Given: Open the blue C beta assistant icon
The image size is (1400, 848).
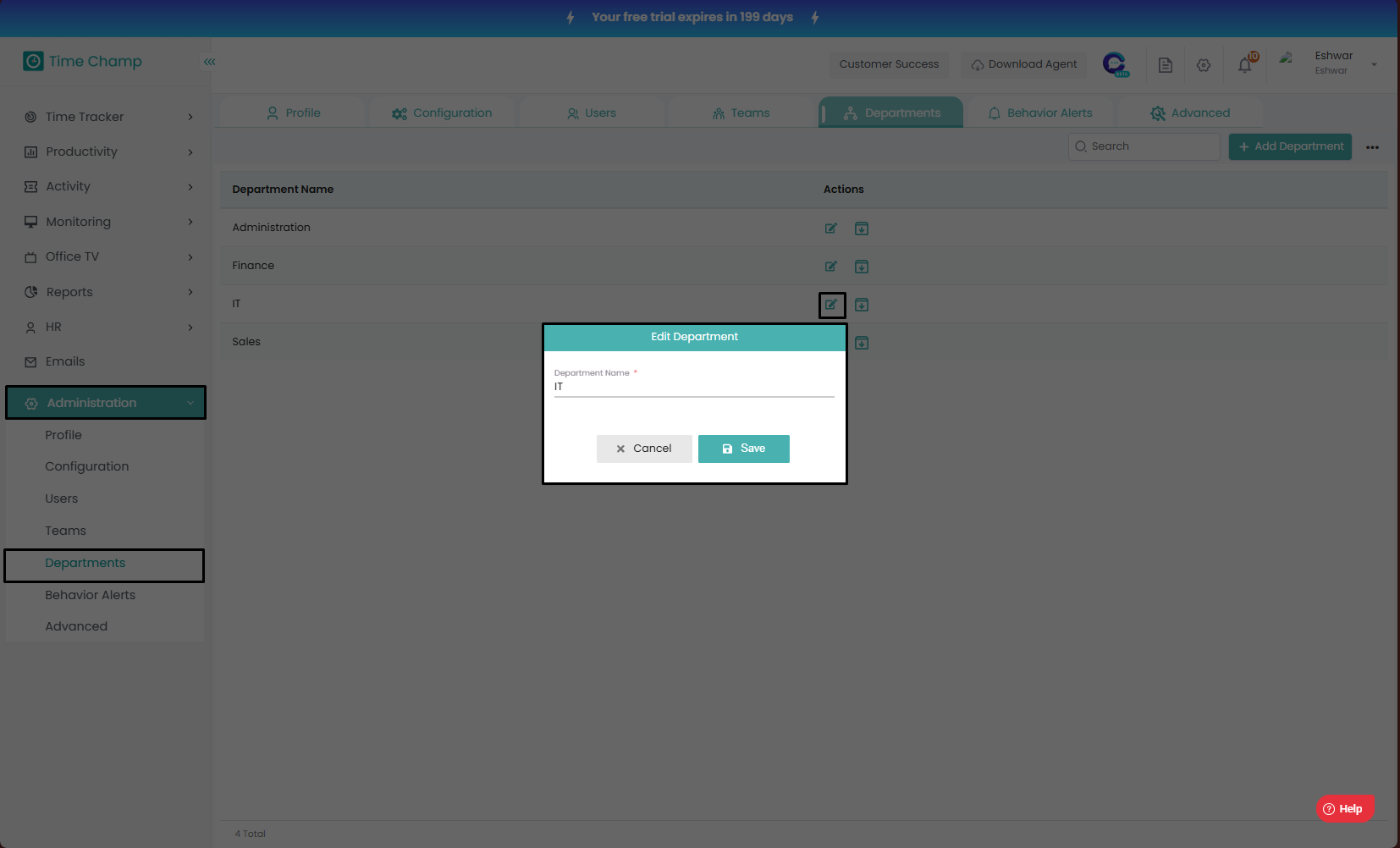Looking at the screenshot, I should click(1115, 64).
